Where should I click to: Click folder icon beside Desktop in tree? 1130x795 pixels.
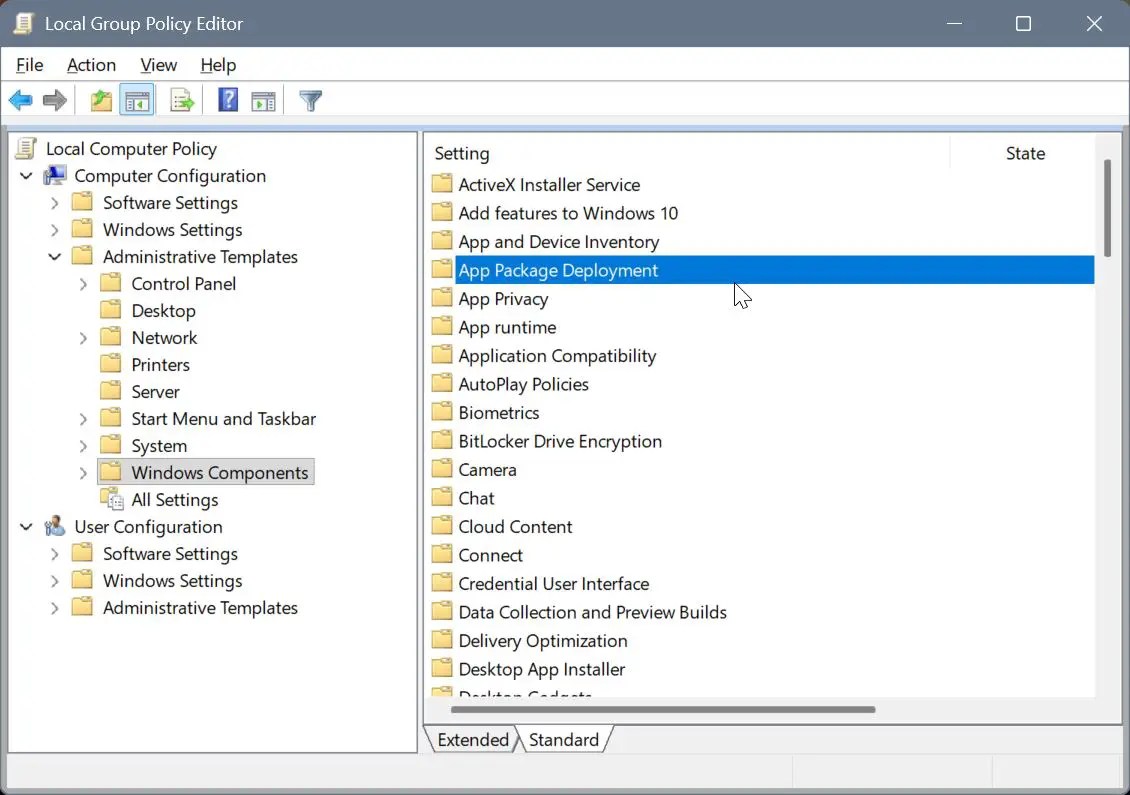click(110, 309)
